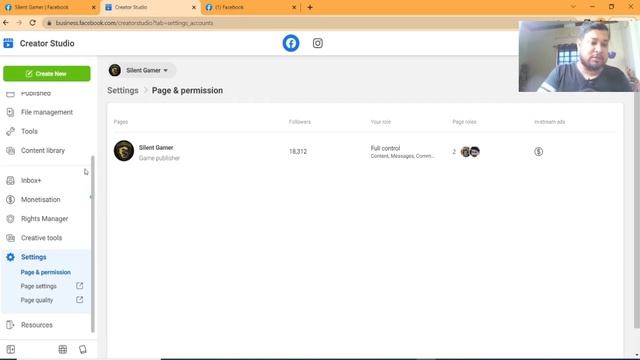Image resolution: width=640 pixels, height=360 pixels.
Task: Click the Settings gear icon
Action: (10, 257)
